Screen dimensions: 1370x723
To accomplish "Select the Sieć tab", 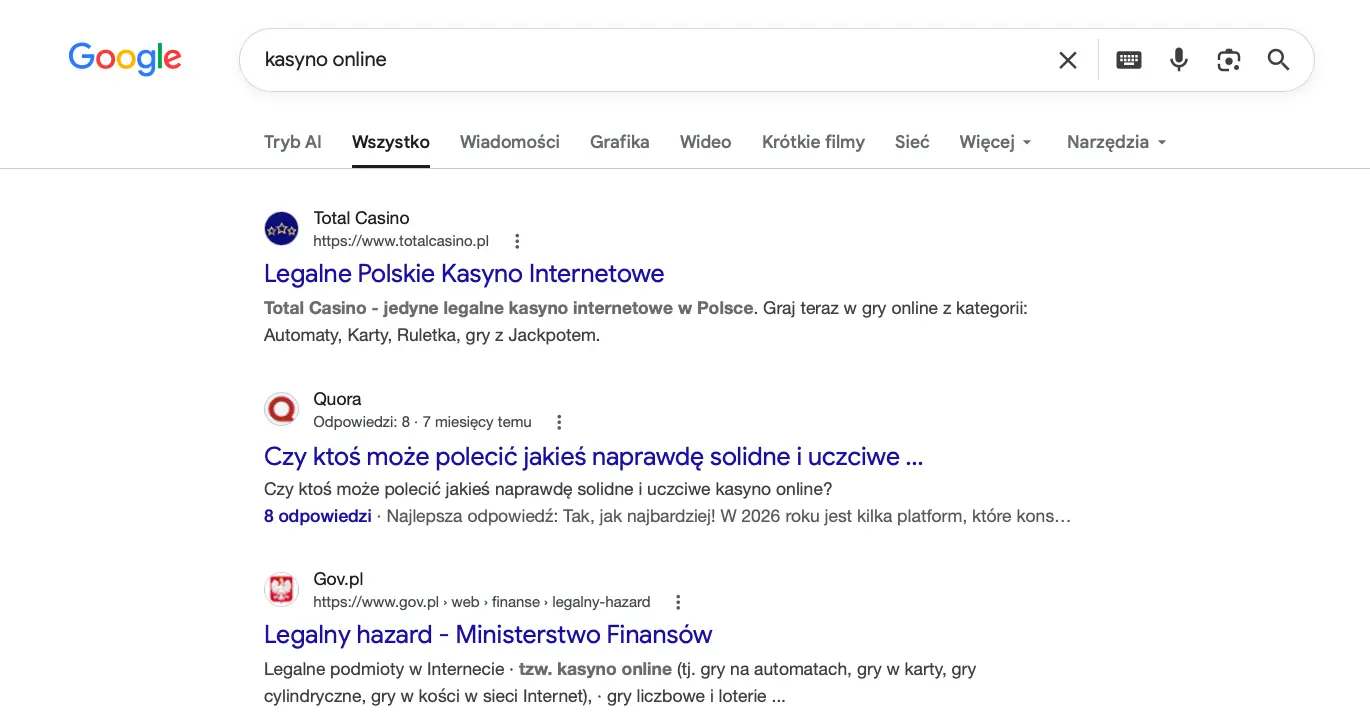I will point(912,142).
